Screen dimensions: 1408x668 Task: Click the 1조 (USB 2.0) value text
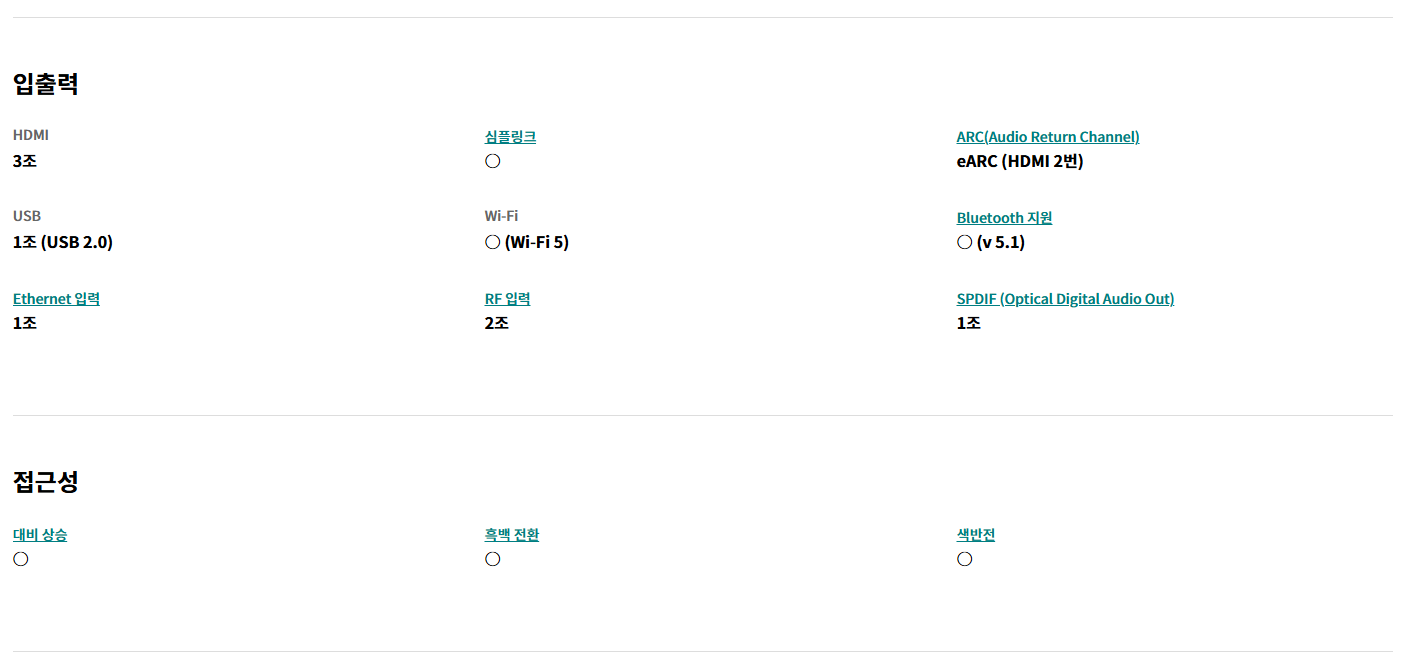click(63, 242)
